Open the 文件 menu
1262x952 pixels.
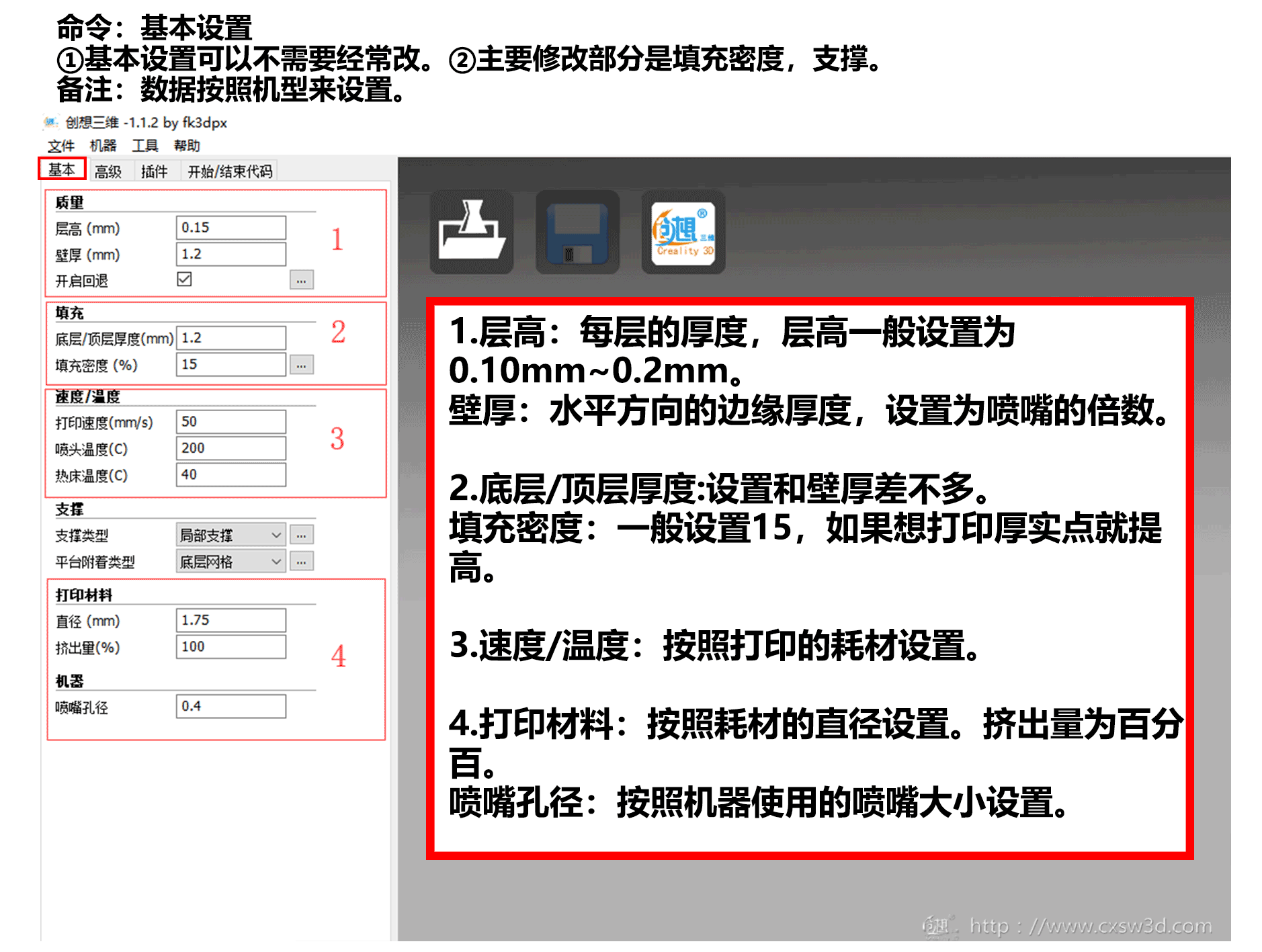click(60, 146)
